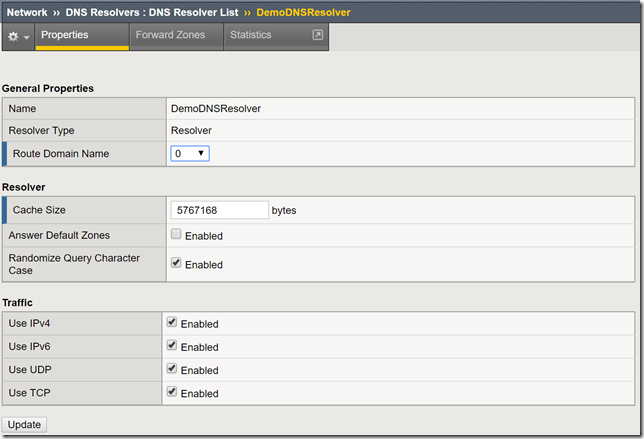Expand the gear menu dropdown arrow
Screen dimensions: 644x439
[26, 37]
